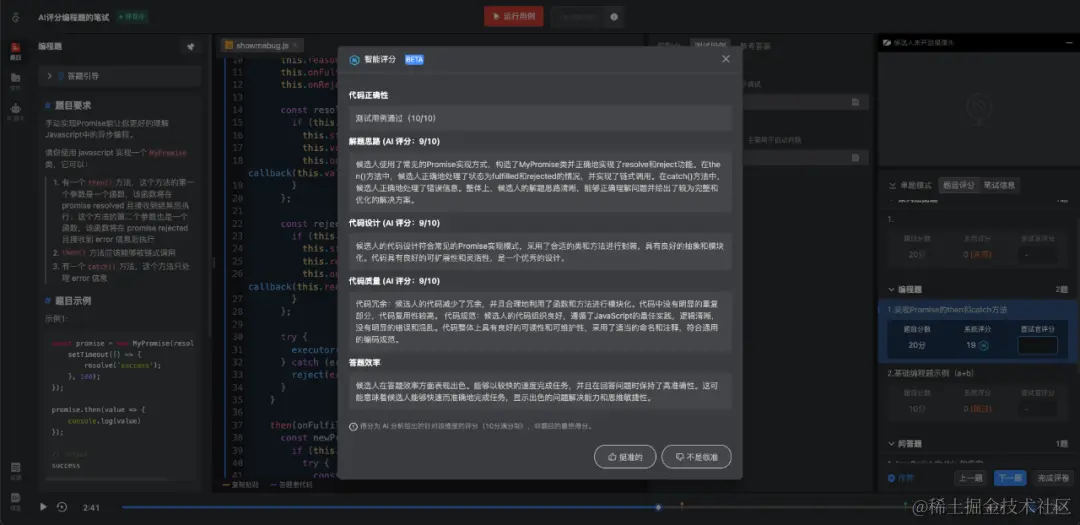1080x525 pixels.
Task: Click the 完成评卷 button
Action: 1053,478
